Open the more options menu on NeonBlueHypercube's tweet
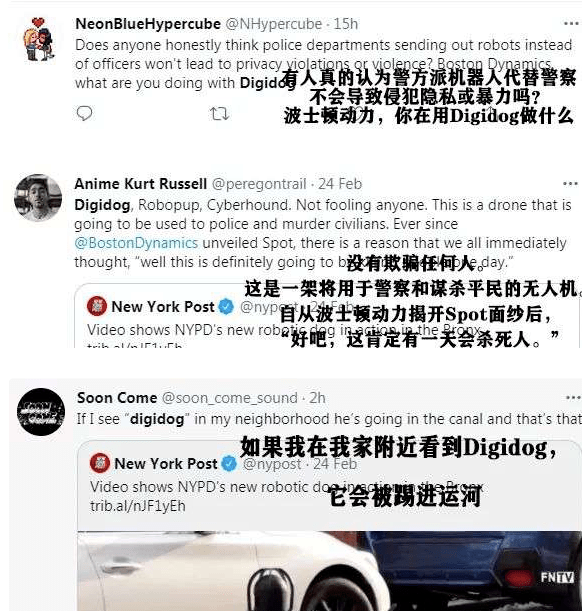Screen dimensions: 582x611 [571, 24]
